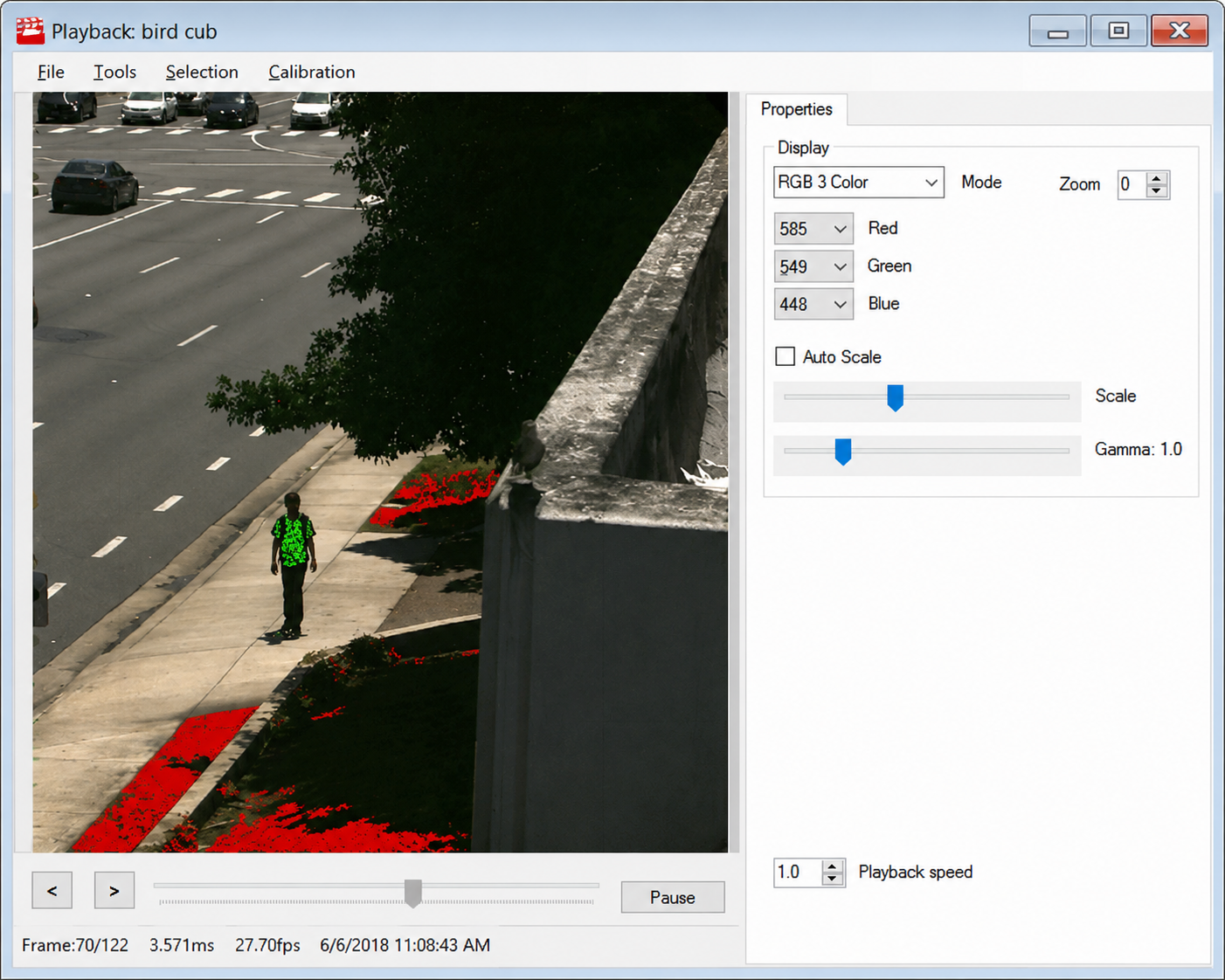Expand the Red band dropdown showing 585
The image size is (1225, 980).
point(813,229)
